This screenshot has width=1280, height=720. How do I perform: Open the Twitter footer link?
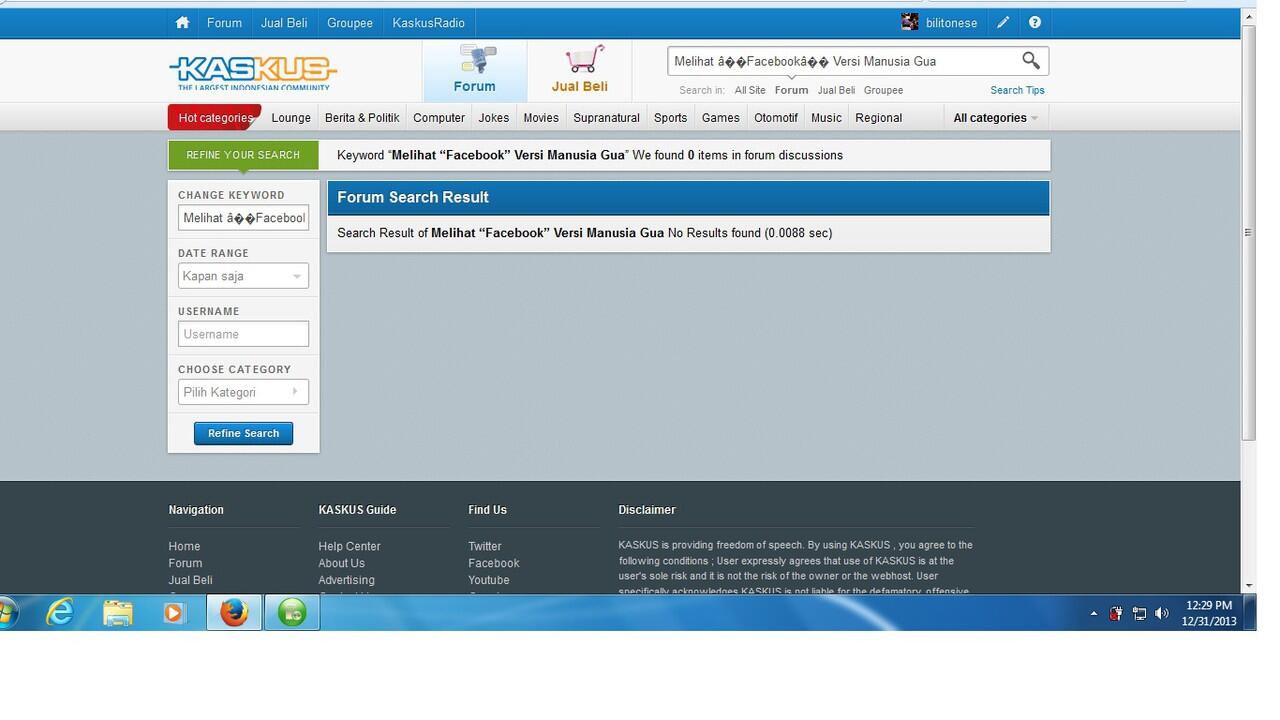(x=485, y=546)
